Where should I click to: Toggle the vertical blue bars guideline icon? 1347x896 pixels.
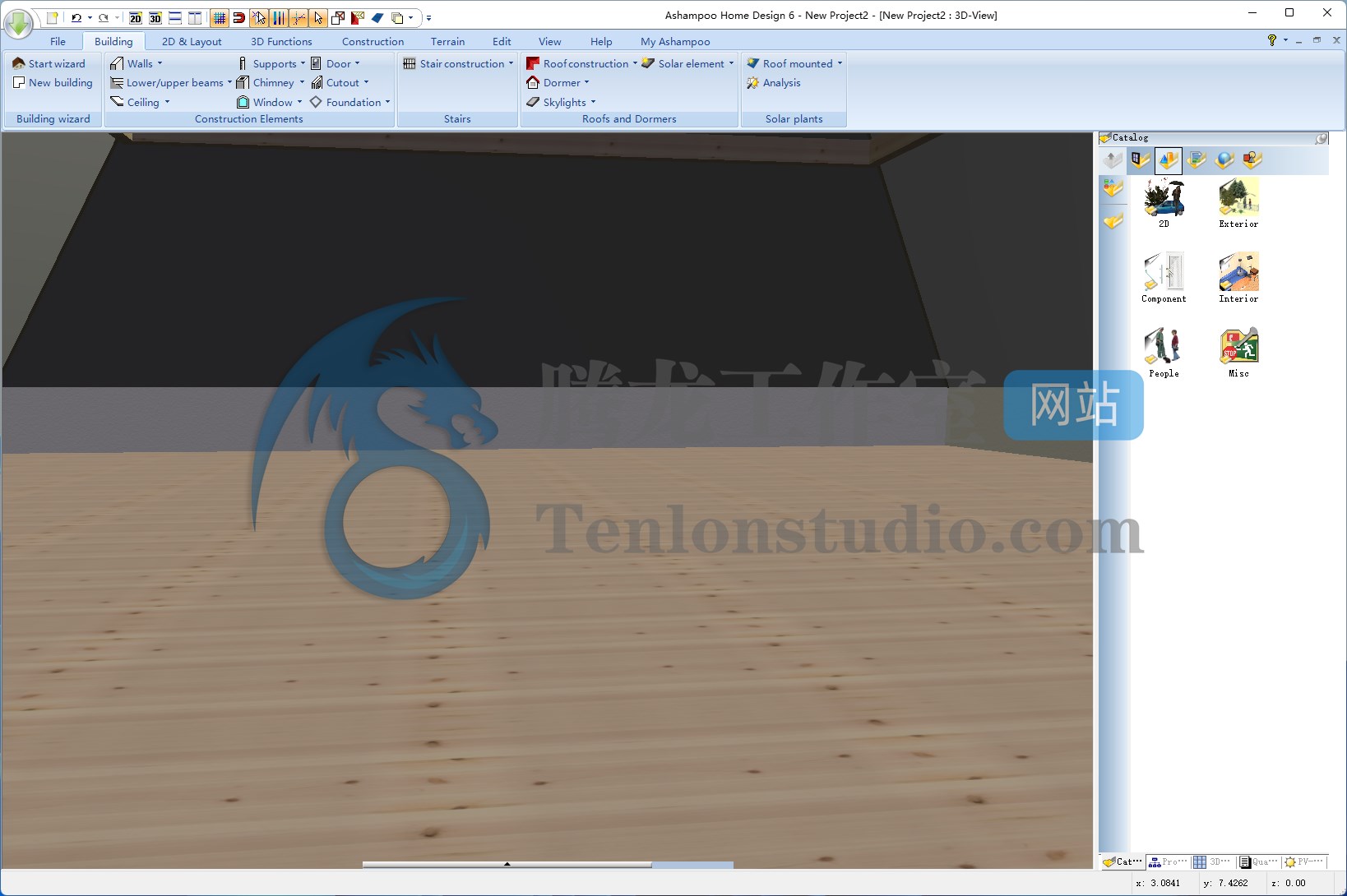click(x=279, y=17)
